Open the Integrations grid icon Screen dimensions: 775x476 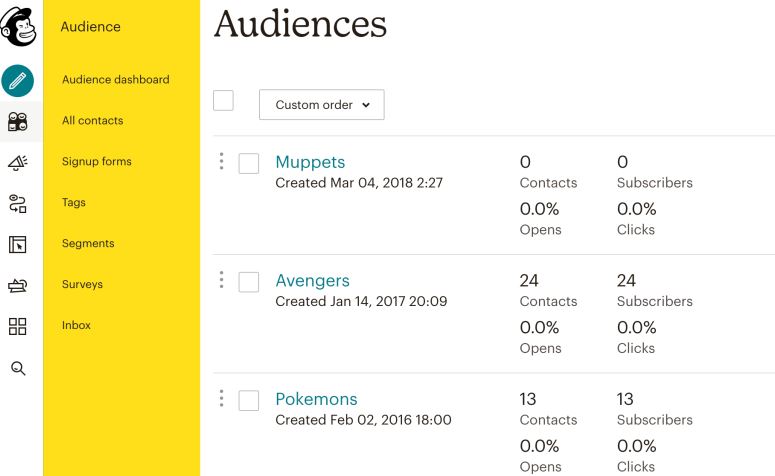[x=17, y=326]
